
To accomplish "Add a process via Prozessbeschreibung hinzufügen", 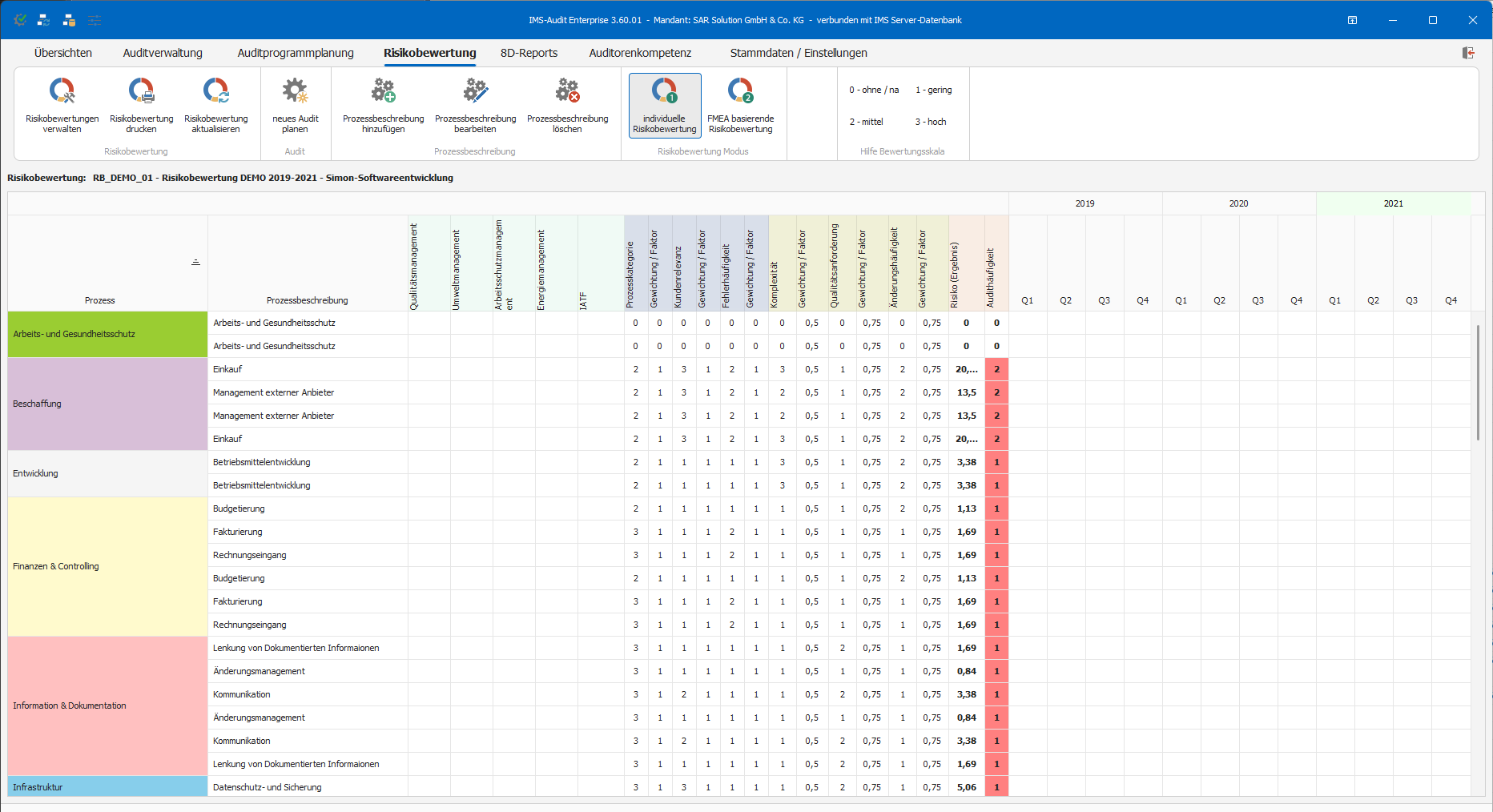I will point(383,106).
